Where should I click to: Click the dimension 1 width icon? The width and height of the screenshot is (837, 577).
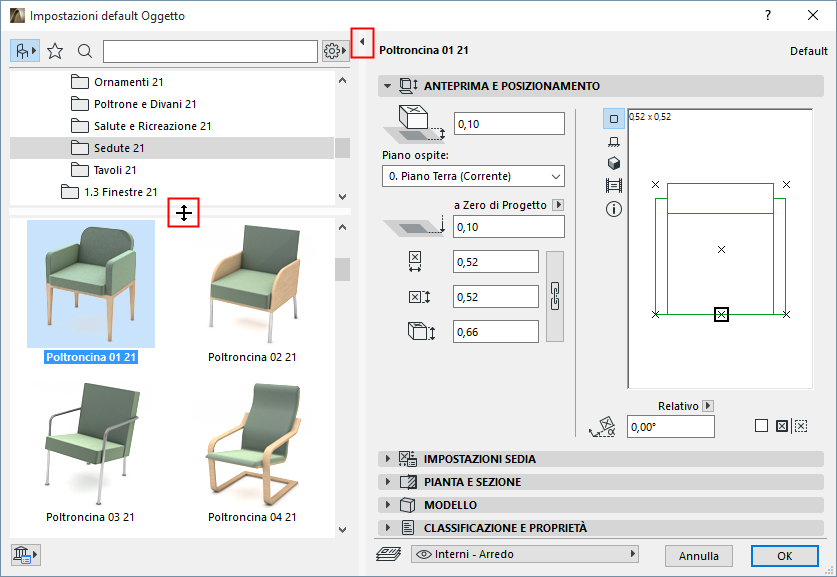415,262
